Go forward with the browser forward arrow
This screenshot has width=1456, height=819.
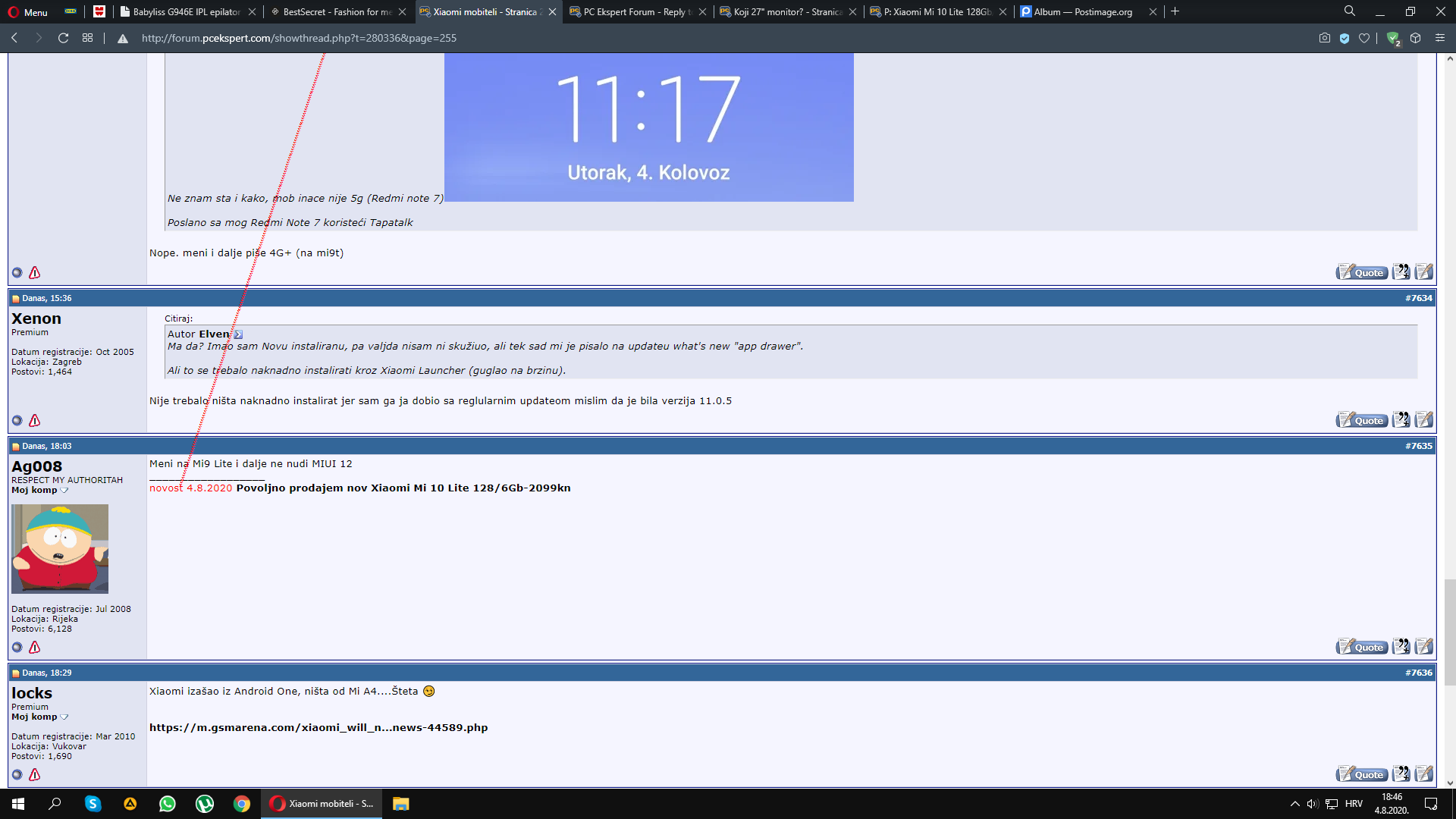click(39, 38)
